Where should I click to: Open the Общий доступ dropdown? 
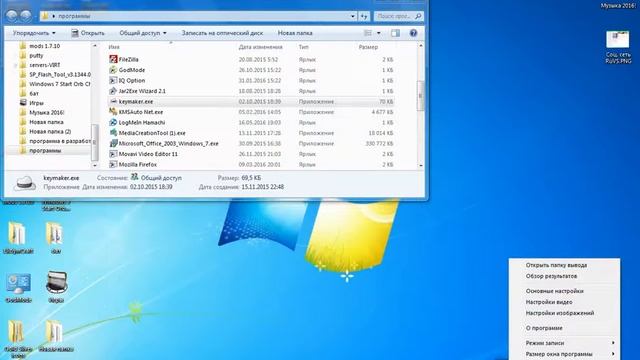(143, 33)
